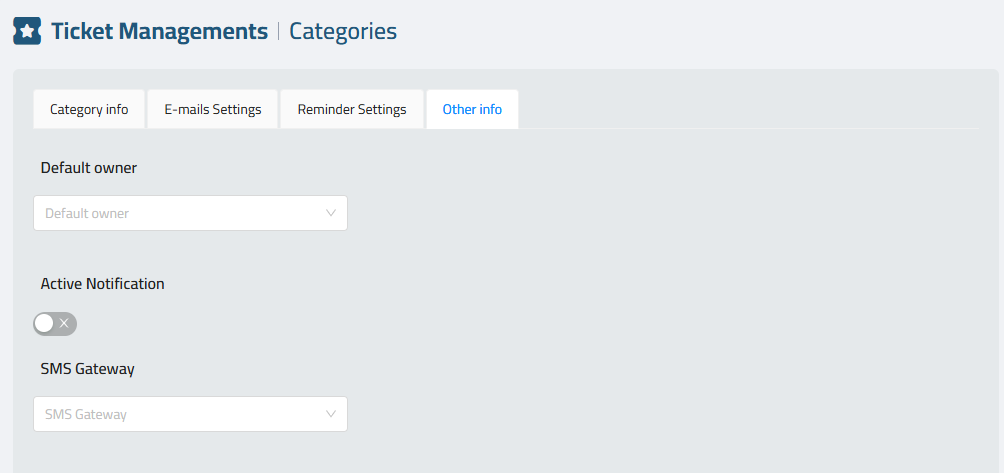Image resolution: width=1004 pixels, height=473 pixels.
Task: Click the Ticket Managements title text
Action: (159, 31)
